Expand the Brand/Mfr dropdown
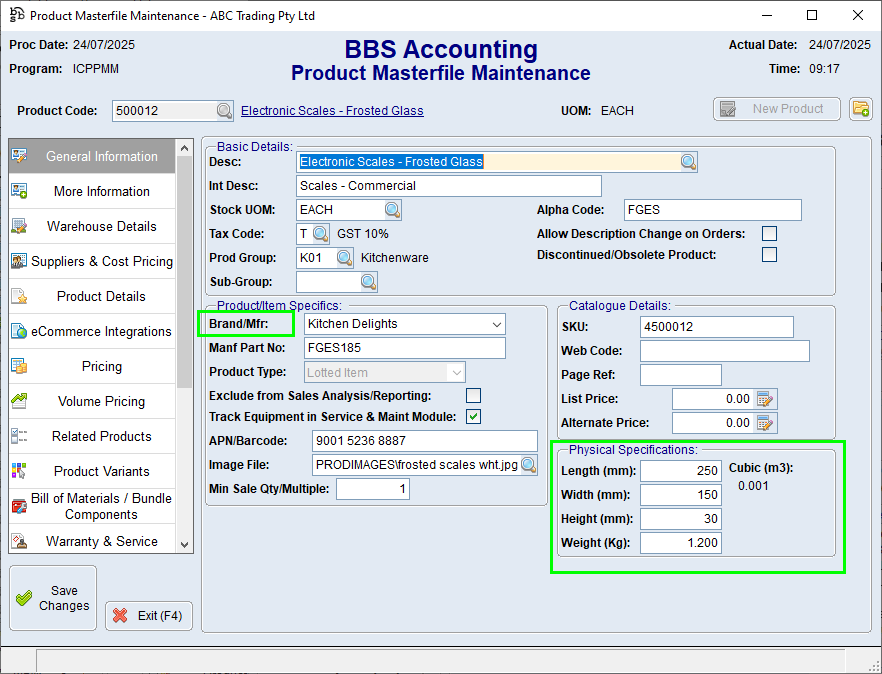 497,324
